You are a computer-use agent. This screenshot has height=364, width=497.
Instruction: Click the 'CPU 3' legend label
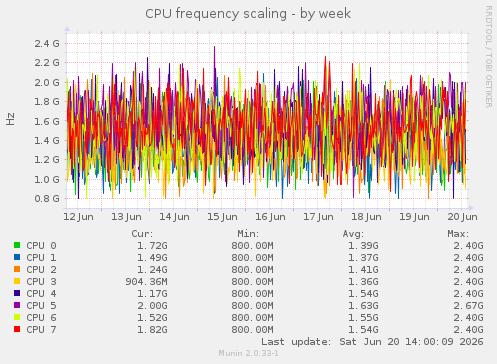point(41,282)
